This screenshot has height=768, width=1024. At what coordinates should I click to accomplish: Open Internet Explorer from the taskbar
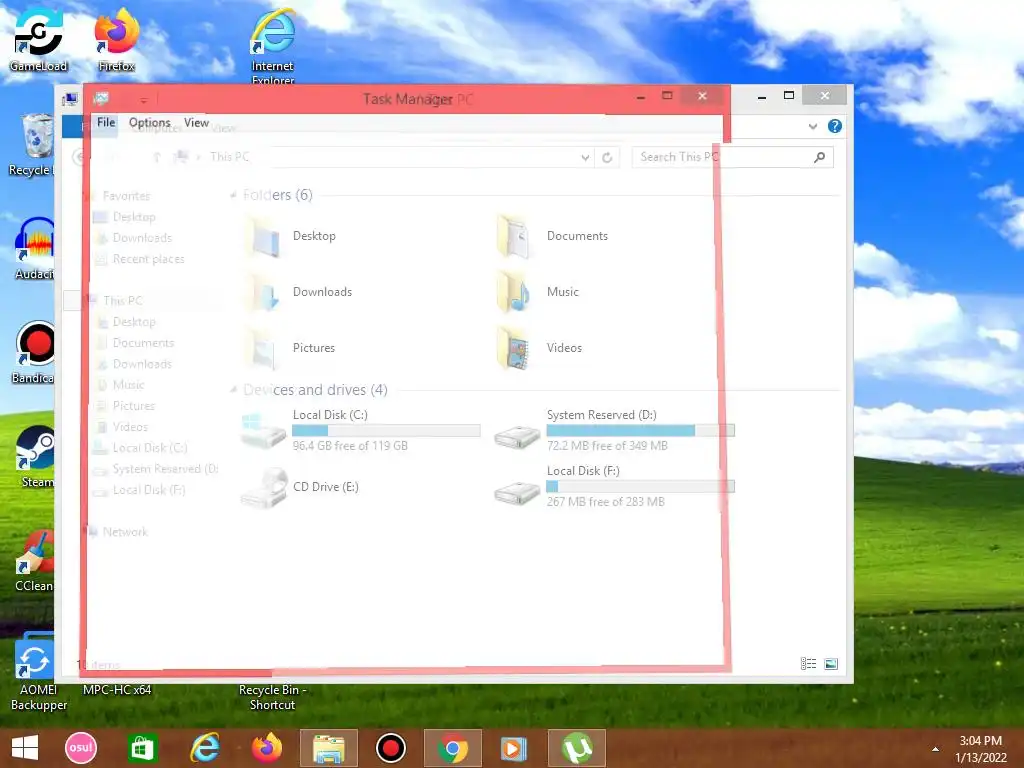[205, 748]
